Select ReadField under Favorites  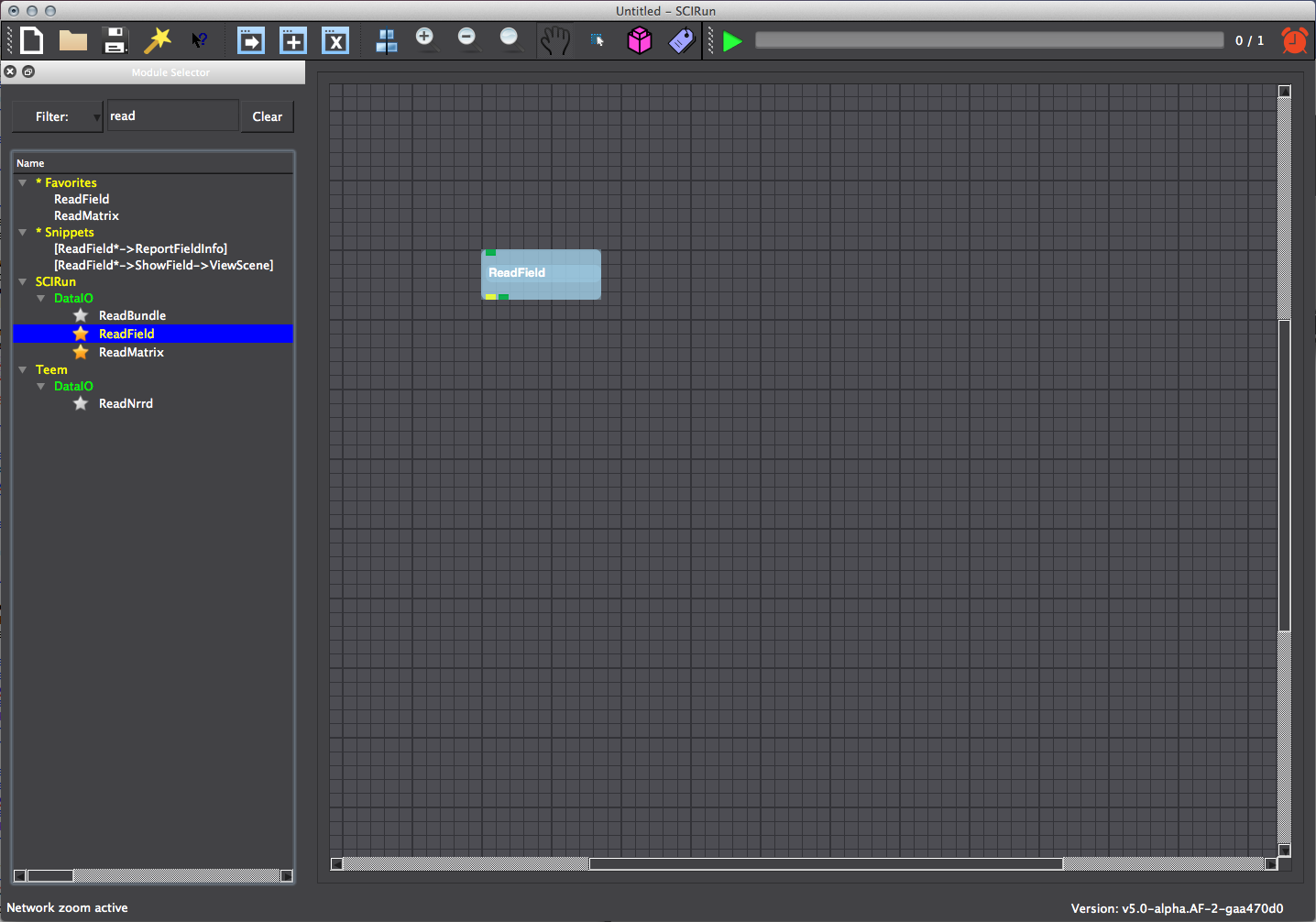pos(82,199)
